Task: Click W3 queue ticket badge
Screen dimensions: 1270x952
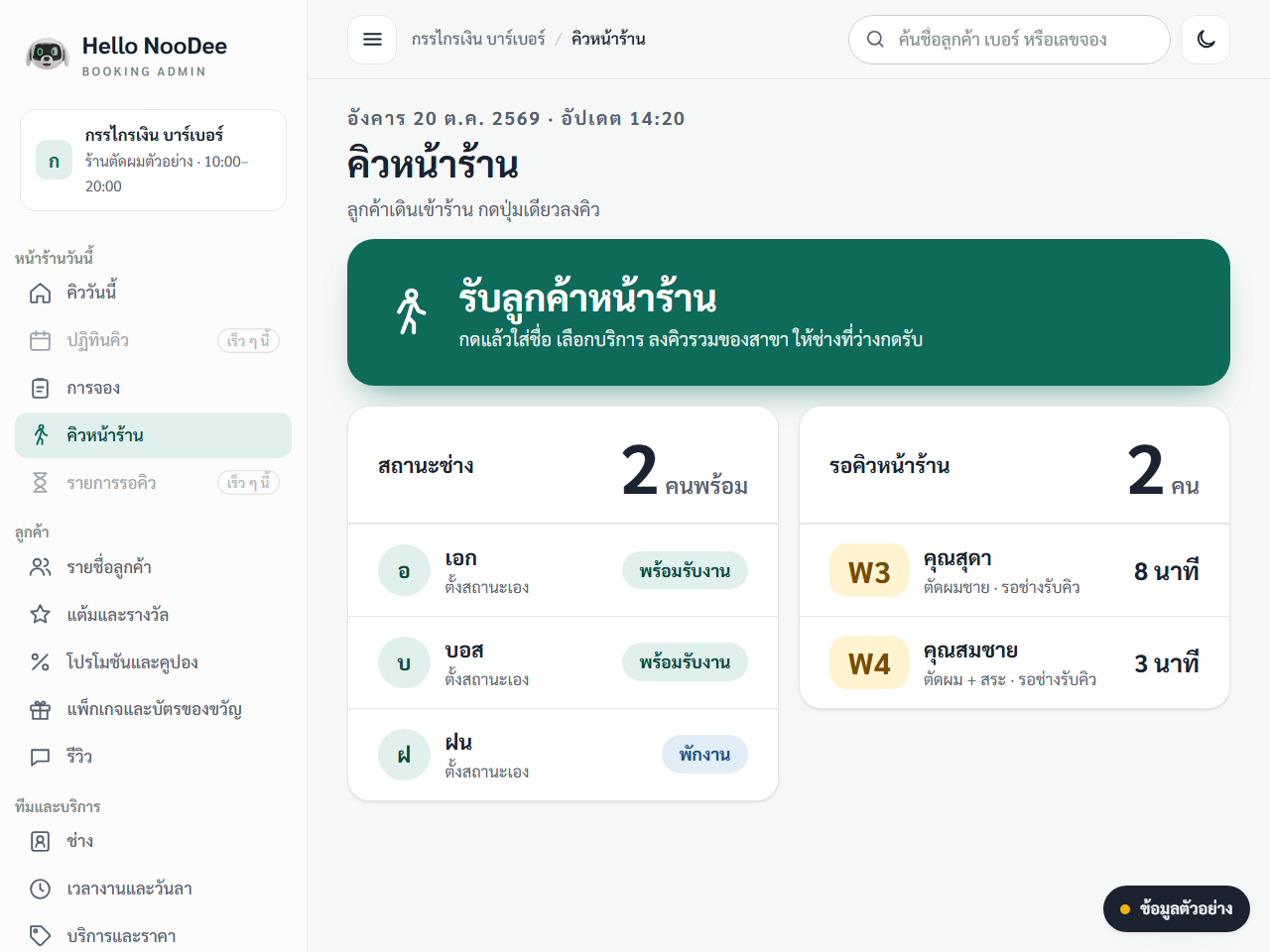Action: [x=869, y=570]
